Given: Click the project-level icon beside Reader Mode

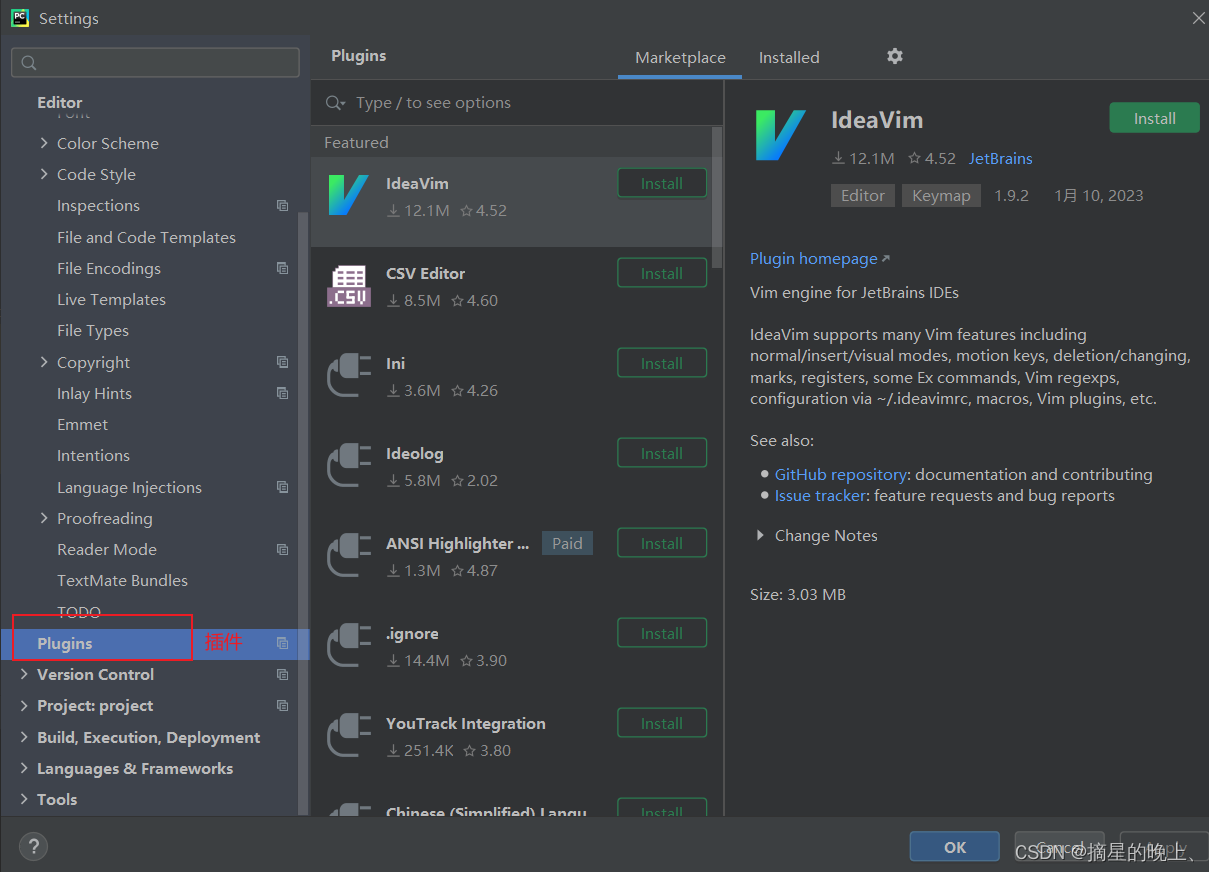Looking at the screenshot, I should [x=282, y=549].
